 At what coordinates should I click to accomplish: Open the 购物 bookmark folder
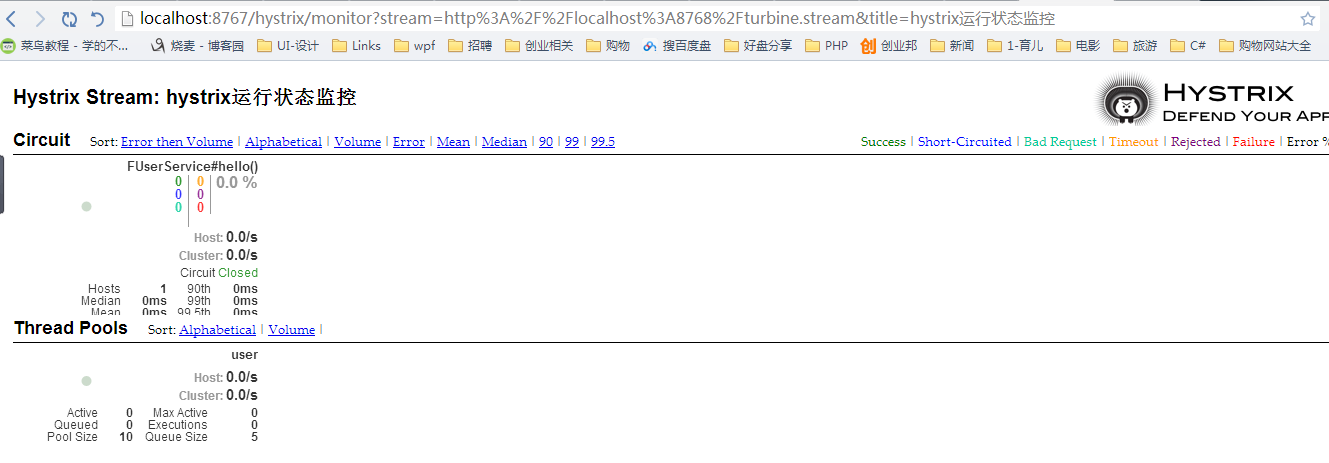tap(608, 45)
